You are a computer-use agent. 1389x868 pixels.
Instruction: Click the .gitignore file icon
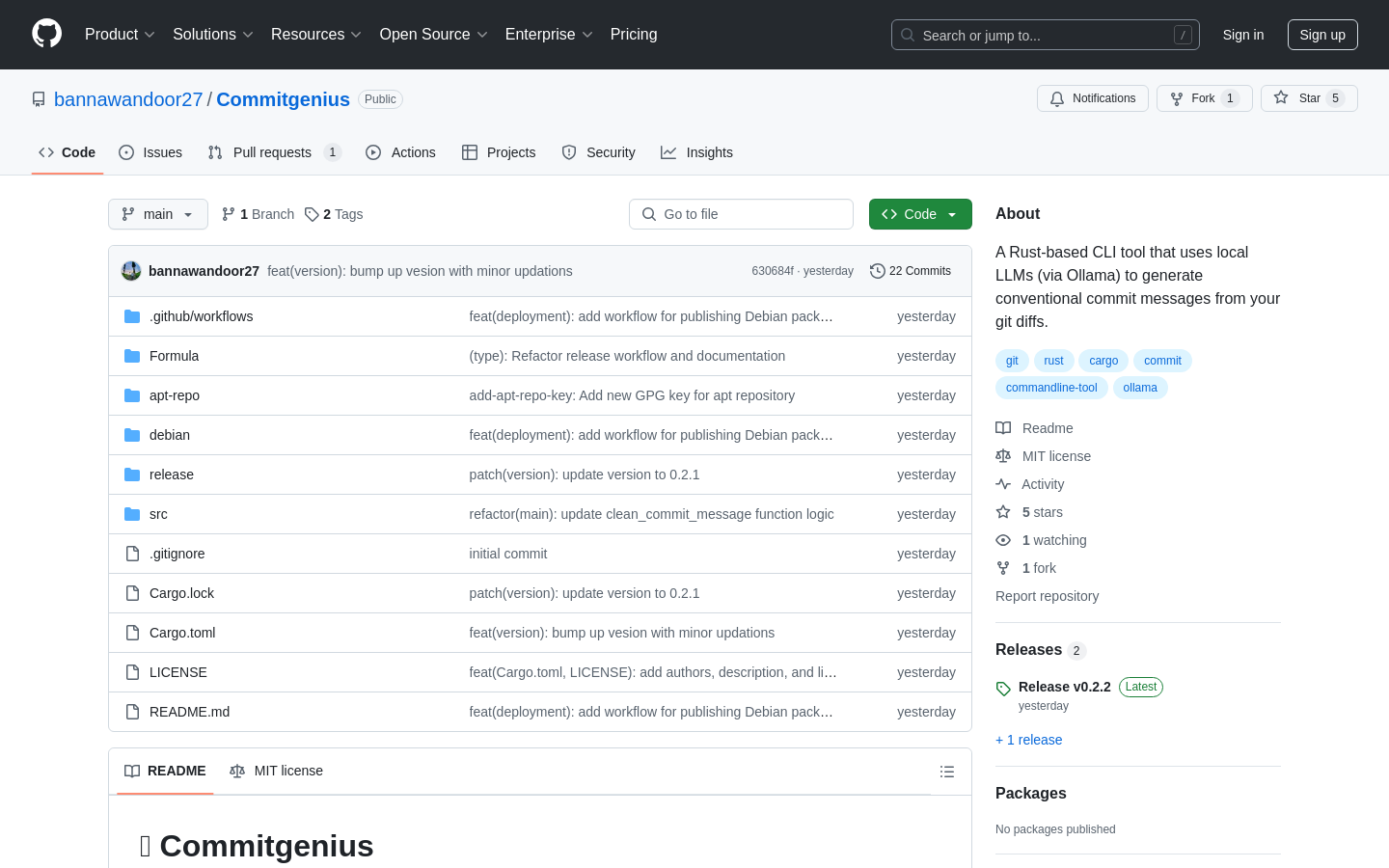[132, 554]
